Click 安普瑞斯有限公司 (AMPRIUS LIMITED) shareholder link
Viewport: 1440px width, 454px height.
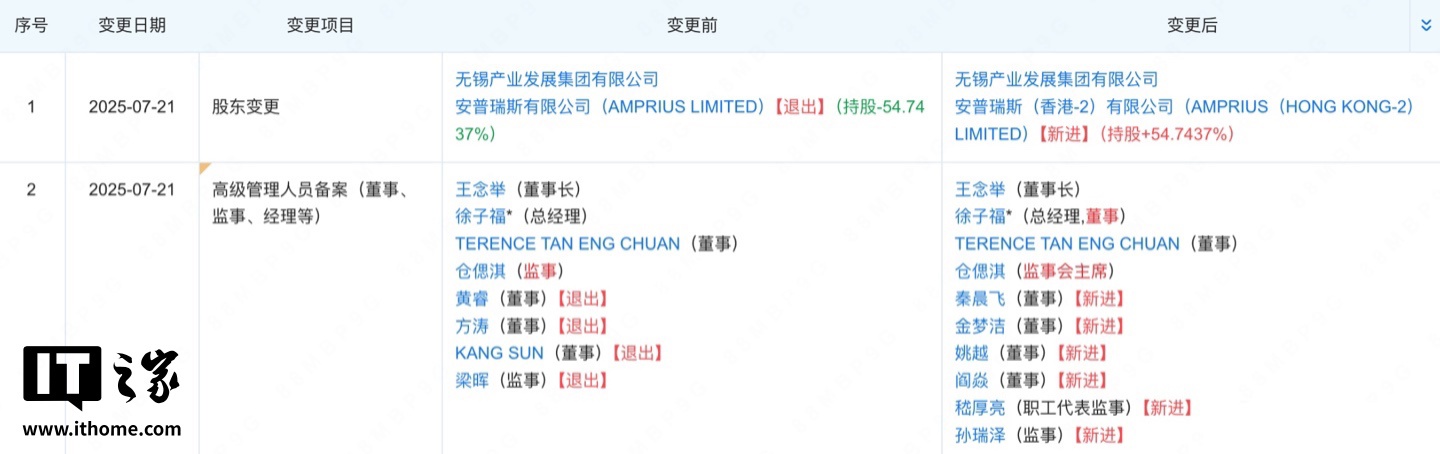point(610,106)
